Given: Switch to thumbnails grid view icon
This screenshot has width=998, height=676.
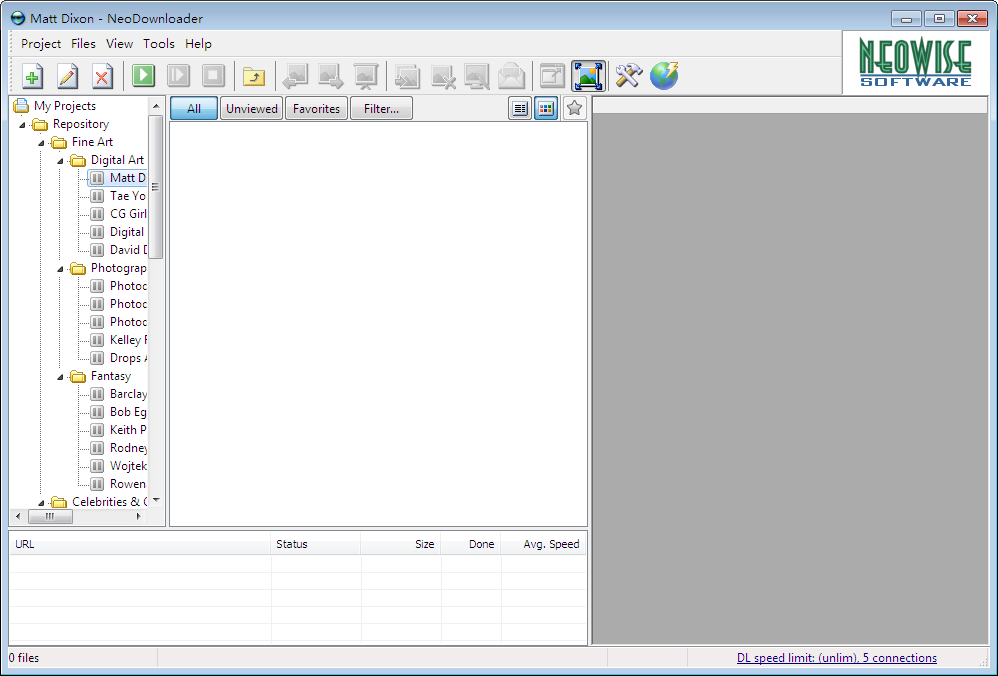Looking at the screenshot, I should pyautogui.click(x=546, y=109).
